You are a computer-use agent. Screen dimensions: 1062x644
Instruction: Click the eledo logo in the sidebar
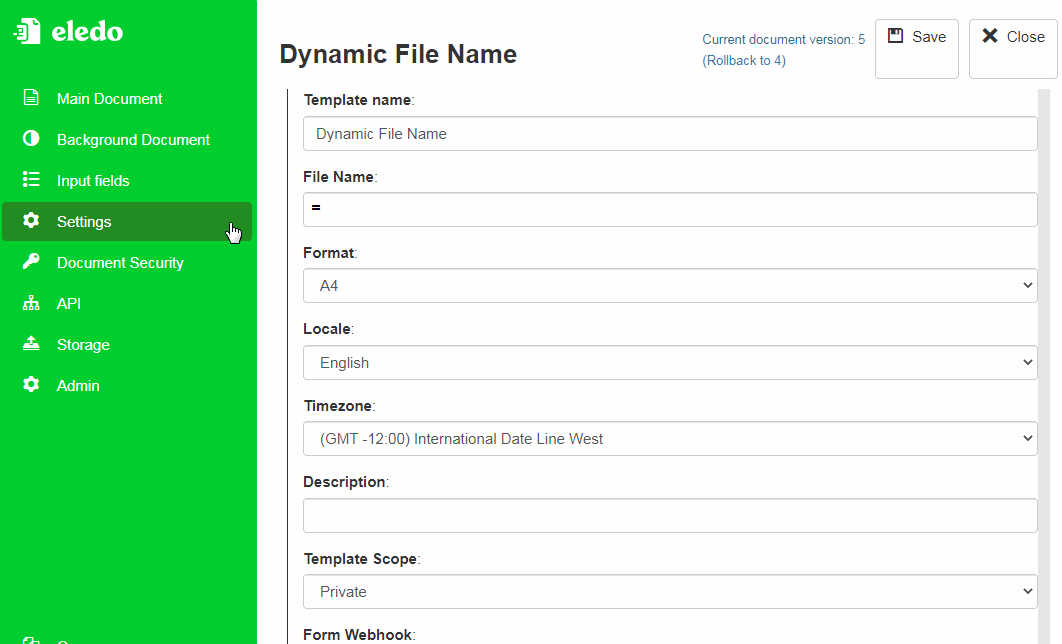pyautogui.click(x=70, y=31)
